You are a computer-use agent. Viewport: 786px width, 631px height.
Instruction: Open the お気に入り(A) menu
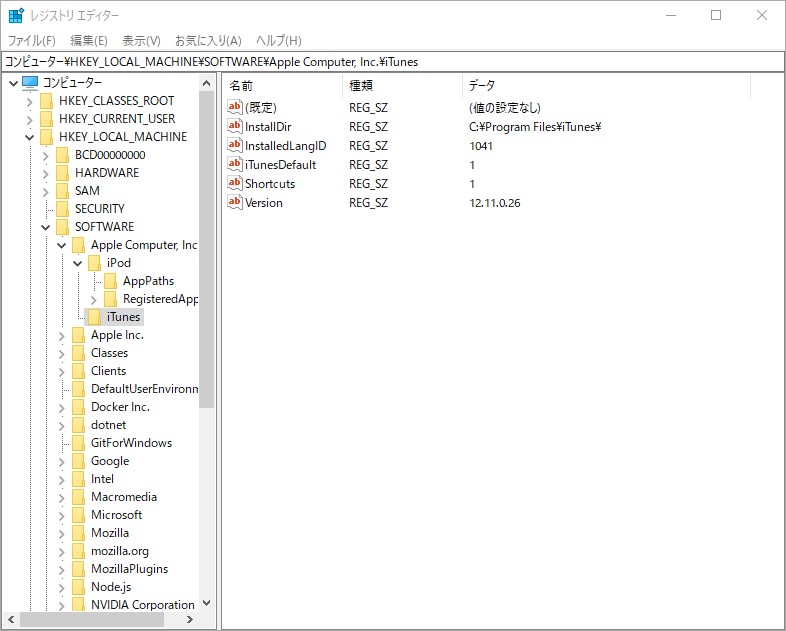tap(208, 41)
